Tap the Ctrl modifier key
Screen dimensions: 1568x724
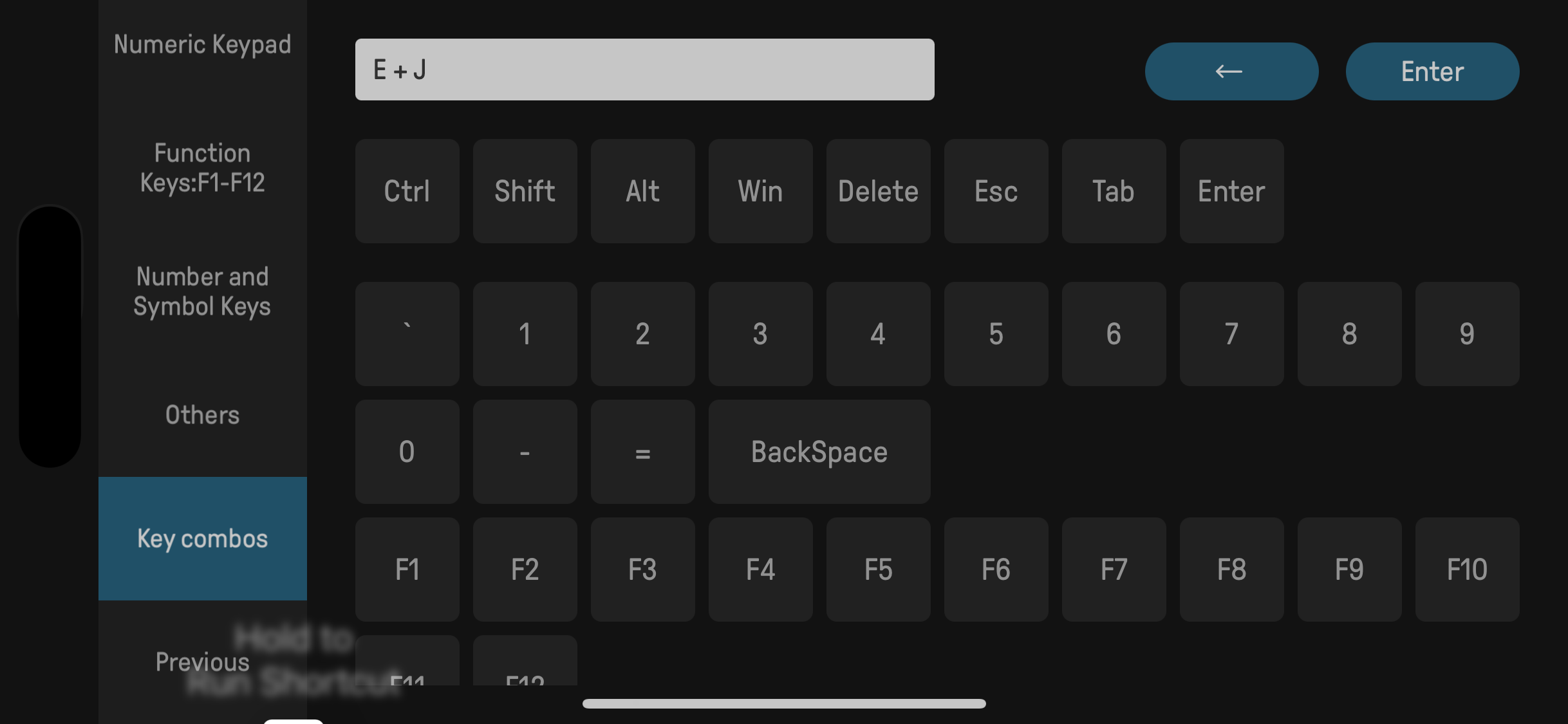pos(407,191)
